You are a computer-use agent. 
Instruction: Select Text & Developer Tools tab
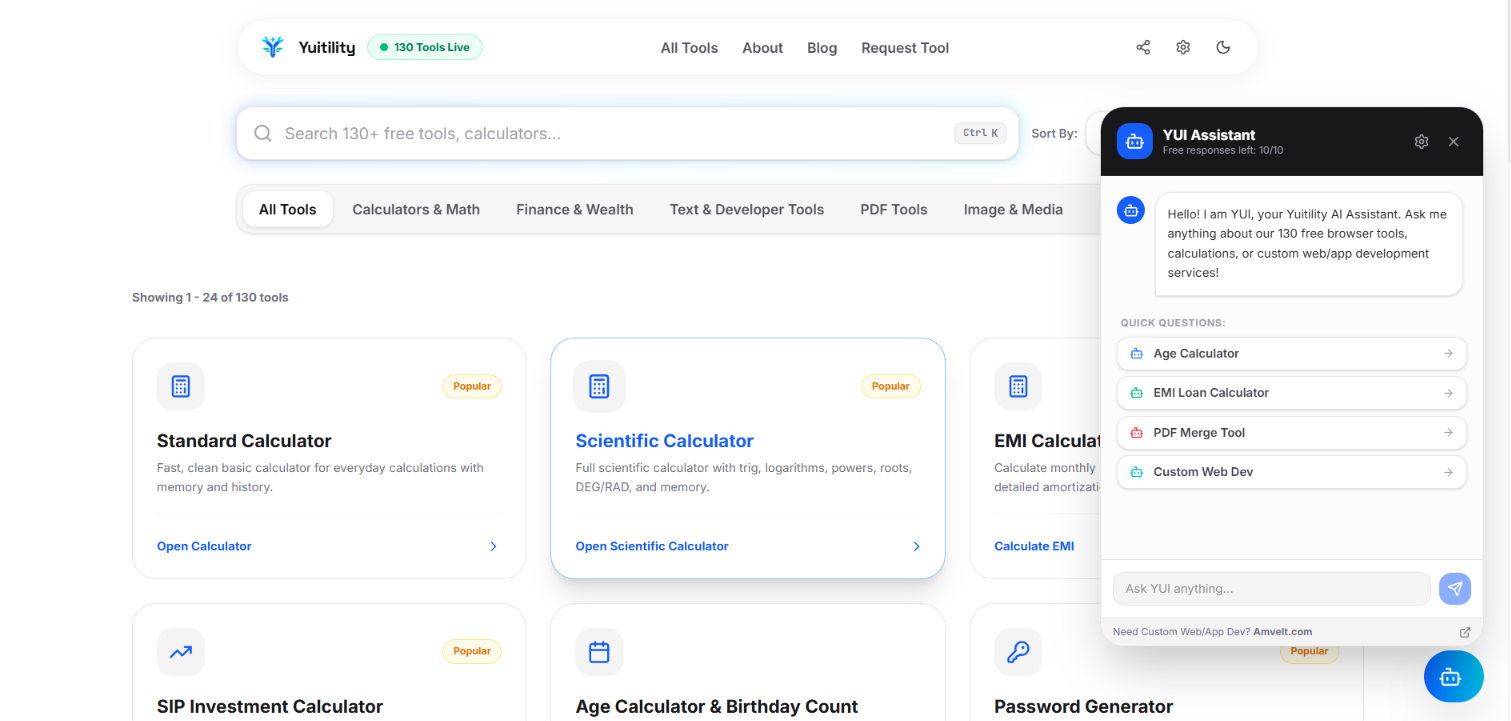[x=747, y=209]
